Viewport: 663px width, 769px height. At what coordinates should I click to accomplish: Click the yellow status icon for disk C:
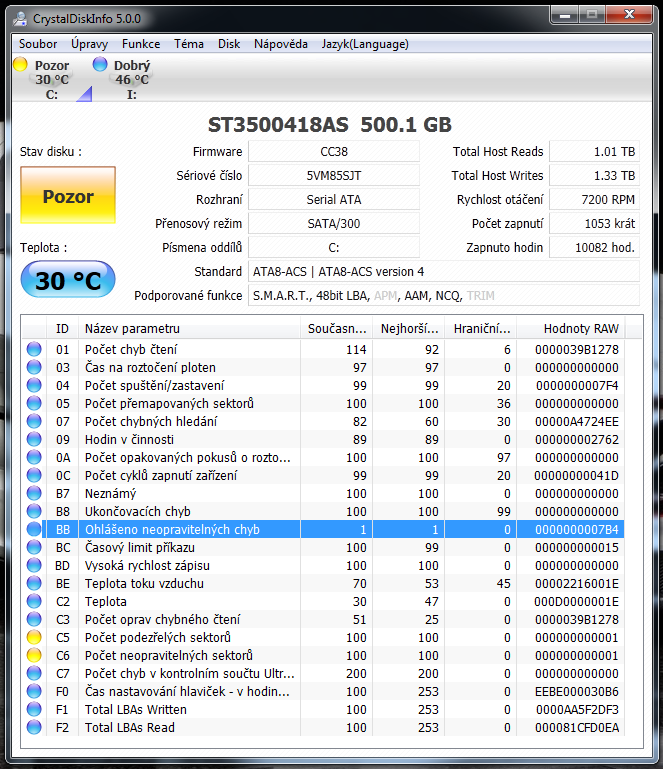[20, 64]
